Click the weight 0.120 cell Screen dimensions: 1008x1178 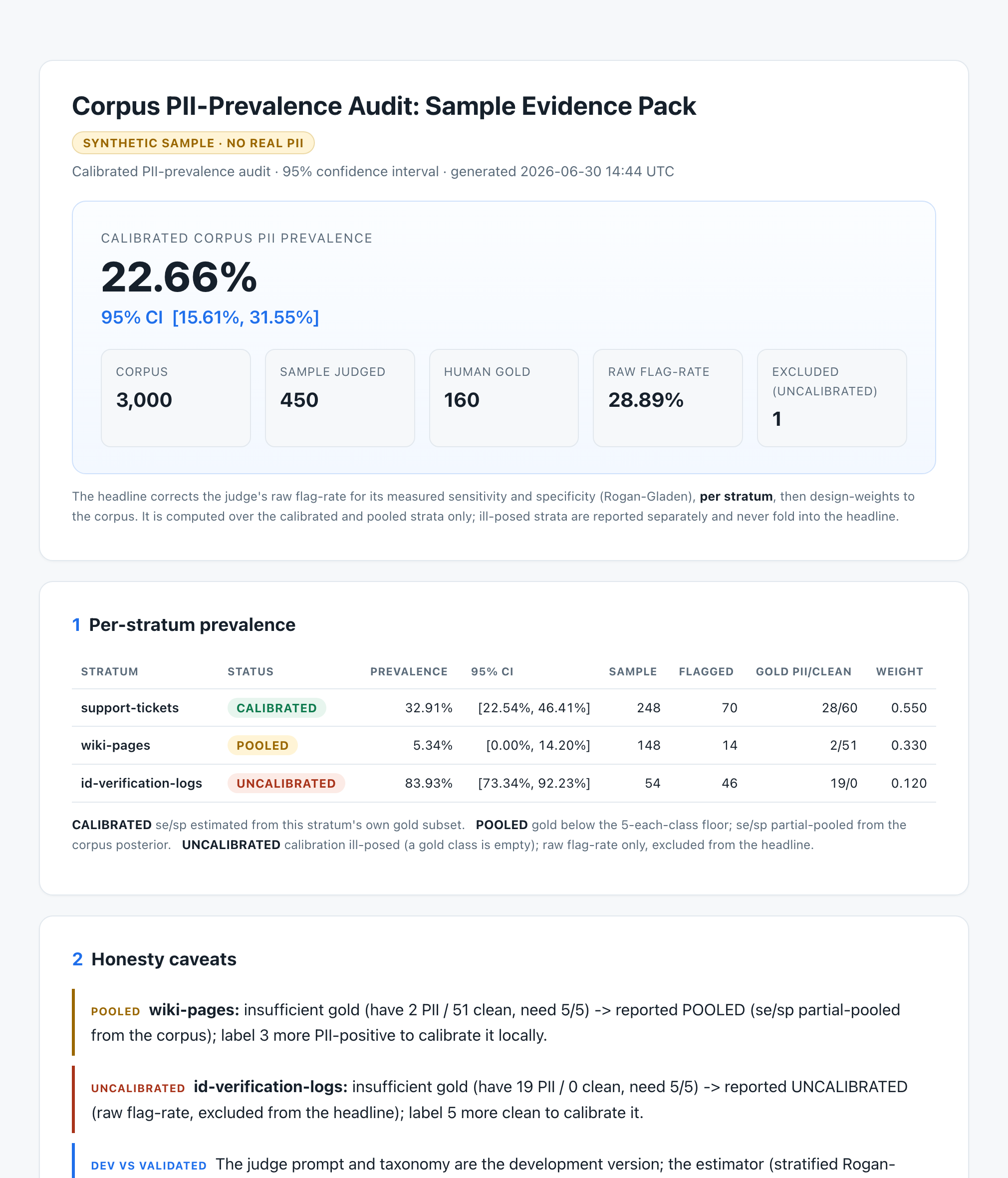909,784
